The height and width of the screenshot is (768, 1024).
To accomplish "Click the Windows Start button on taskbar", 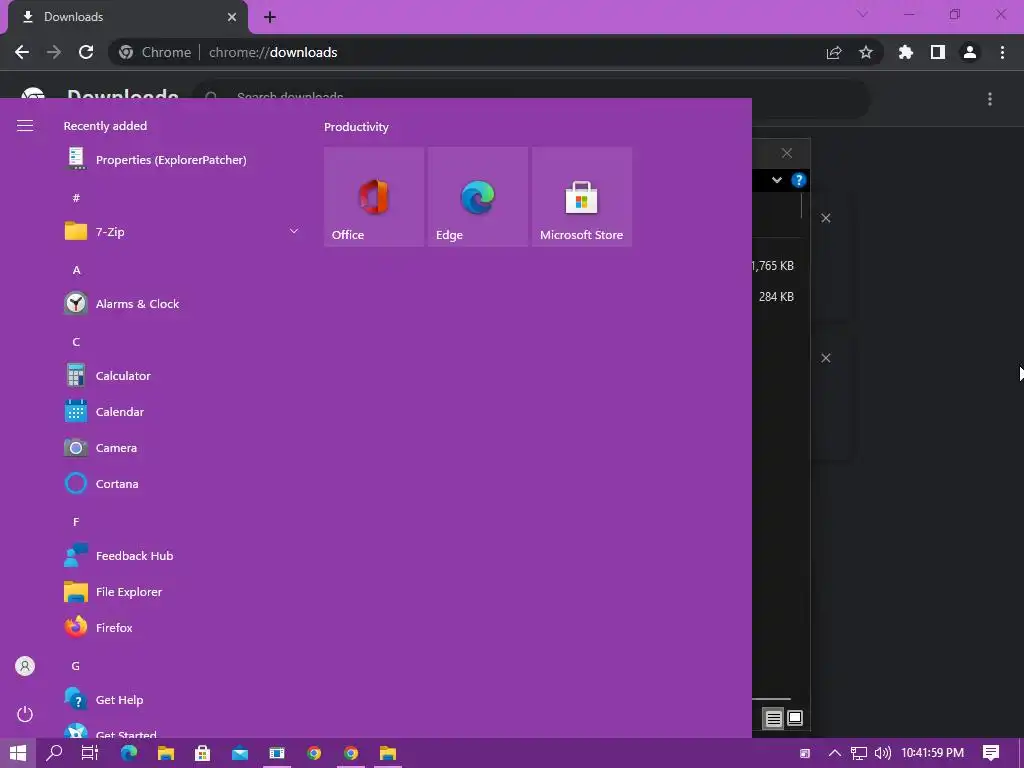I will click(18, 753).
